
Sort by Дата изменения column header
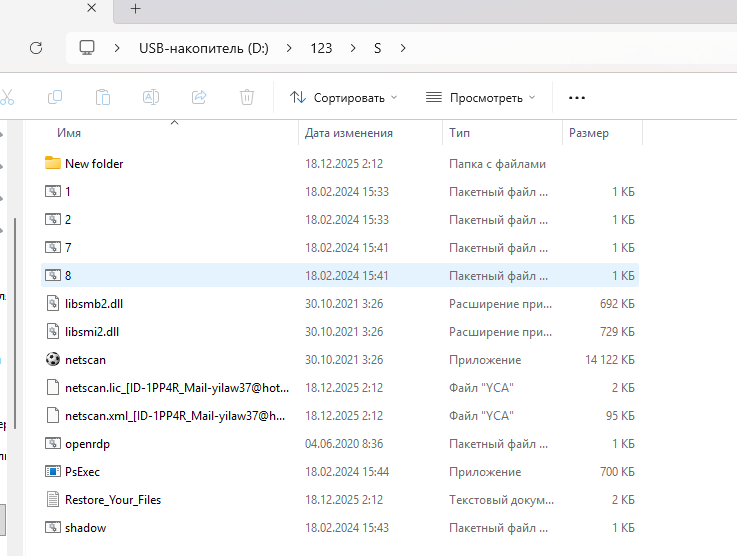(348, 133)
